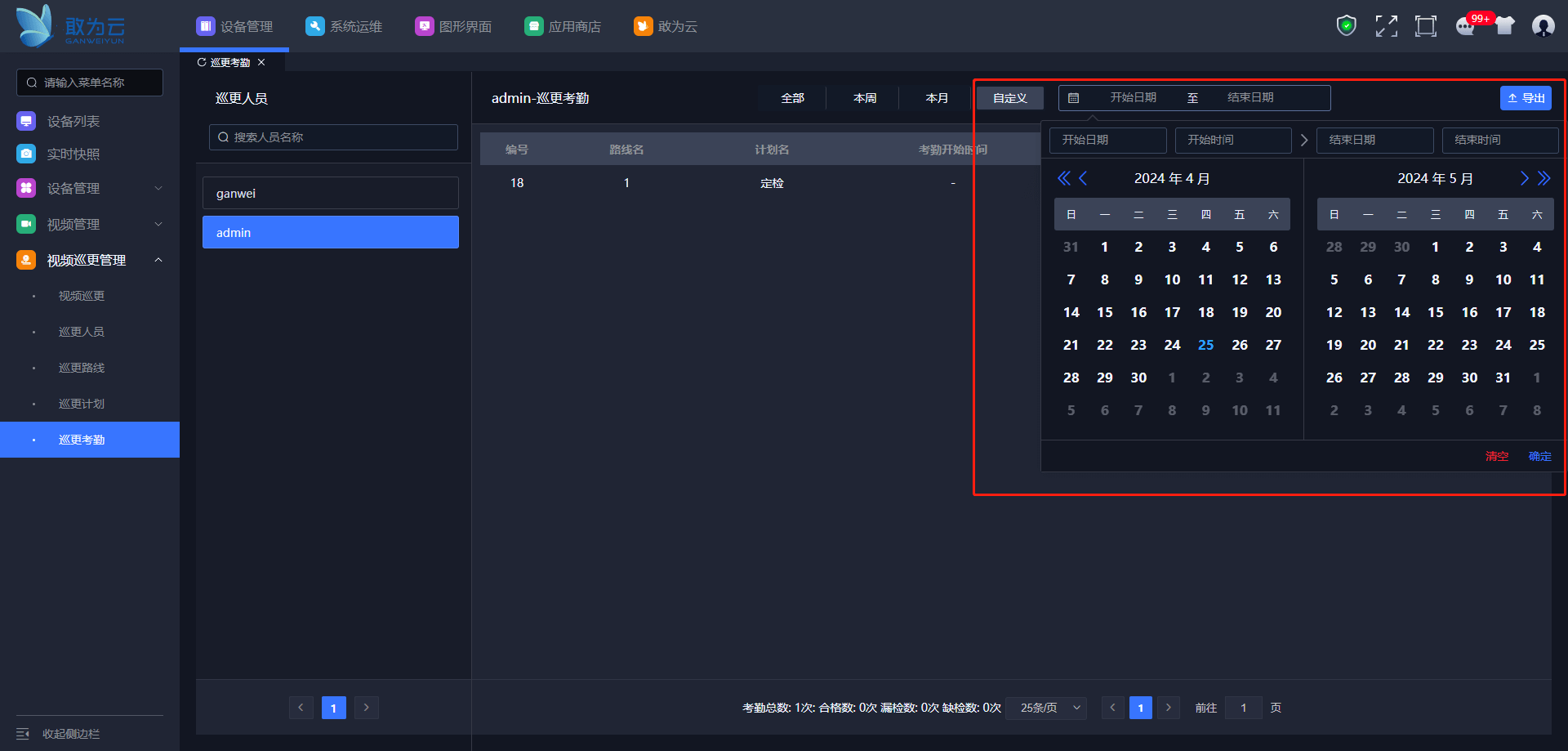This screenshot has height=751, width=1568.
Task: Pick May 31 in the right calendar
Action: [1503, 378]
